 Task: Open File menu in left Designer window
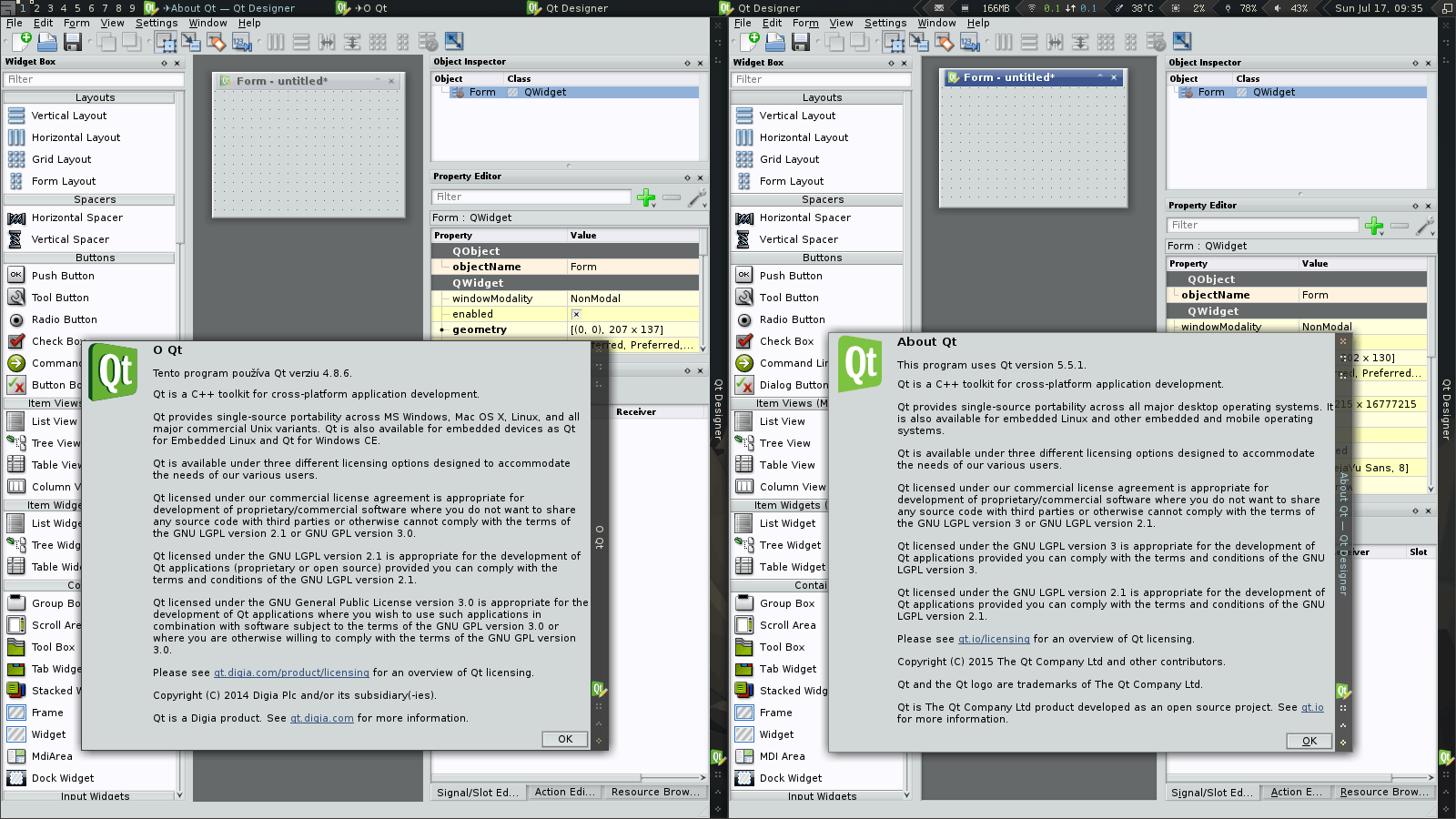click(x=15, y=23)
